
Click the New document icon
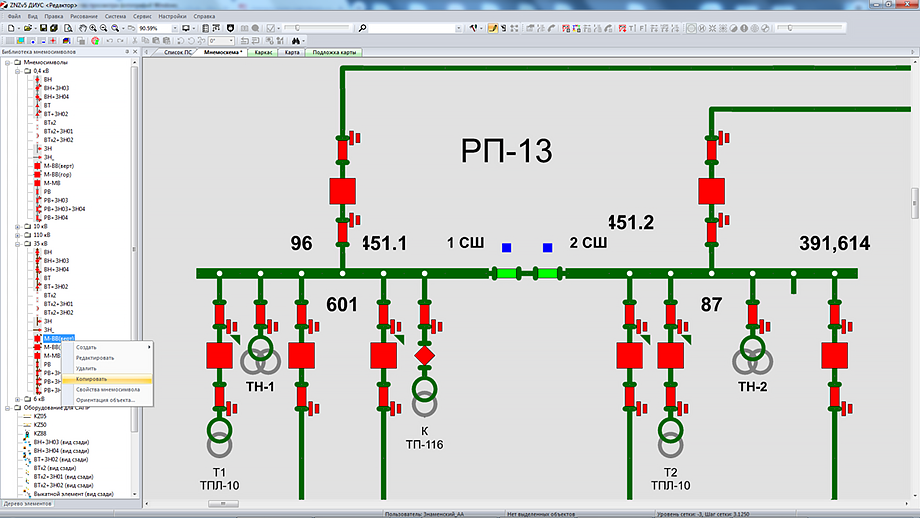[x=7, y=29]
